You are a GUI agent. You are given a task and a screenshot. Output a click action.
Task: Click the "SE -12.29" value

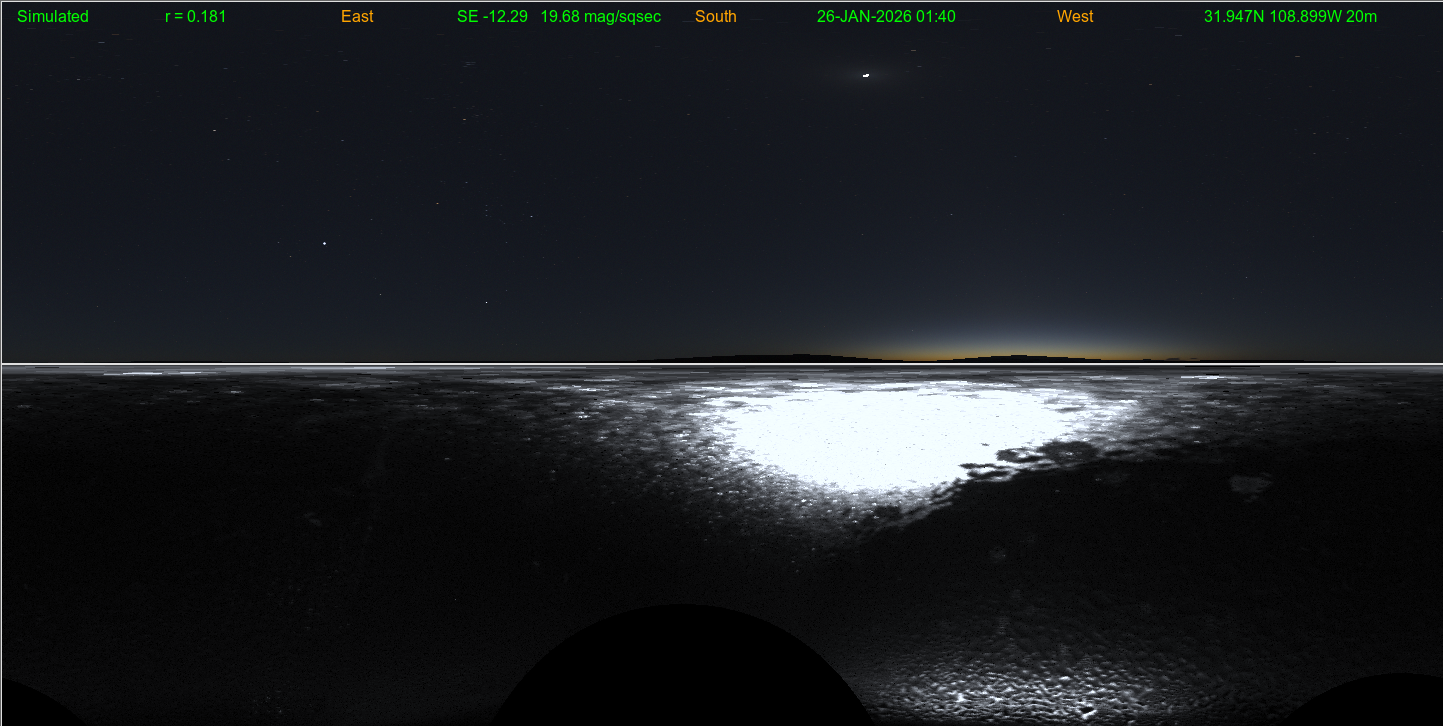[492, 17]
